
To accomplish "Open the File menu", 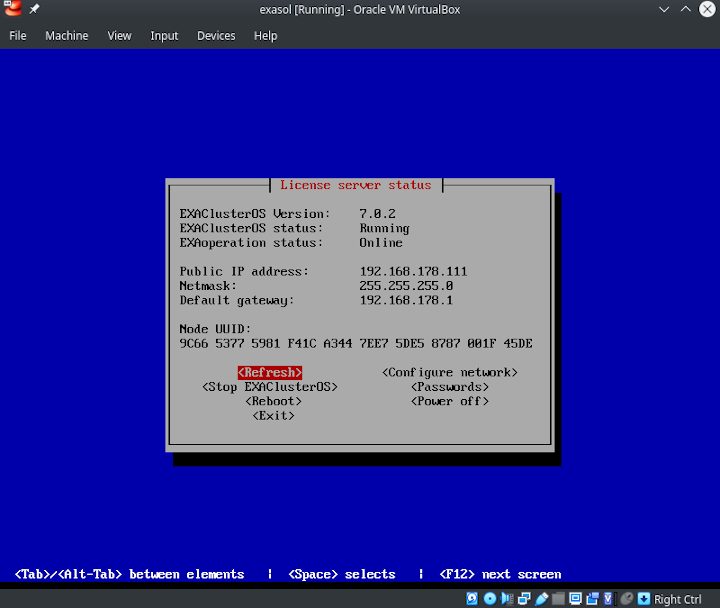I will click(17, 36).
